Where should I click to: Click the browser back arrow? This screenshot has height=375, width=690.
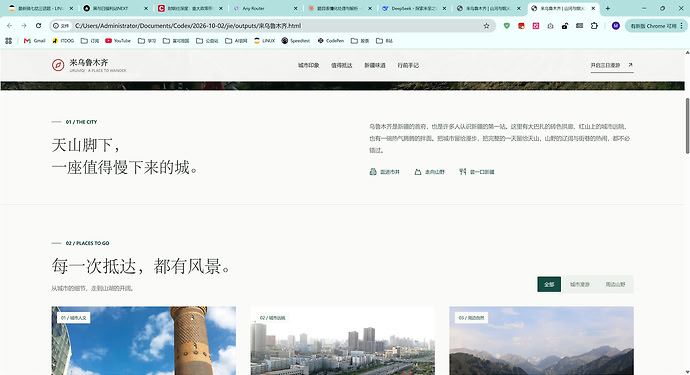pos(10,26)
